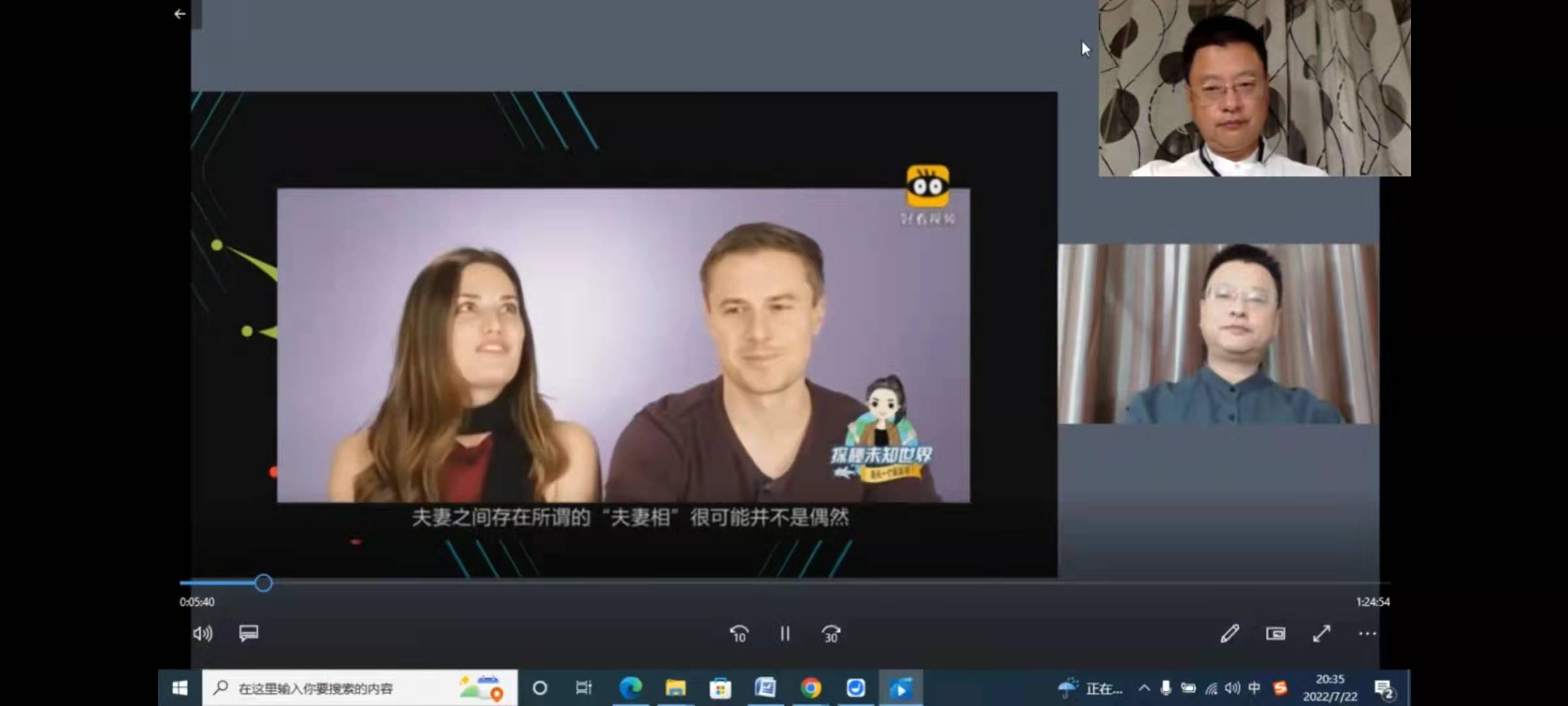Select the Movies & TV taskbar icon
The image size is (1568, 706).
900,688
